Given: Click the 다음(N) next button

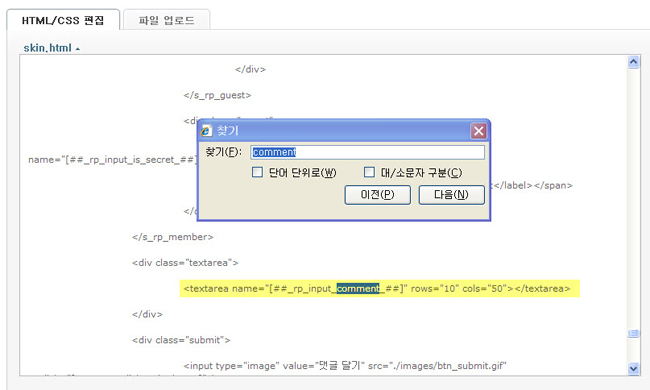Looking at the screenshot, I should [x=451, y=195].
